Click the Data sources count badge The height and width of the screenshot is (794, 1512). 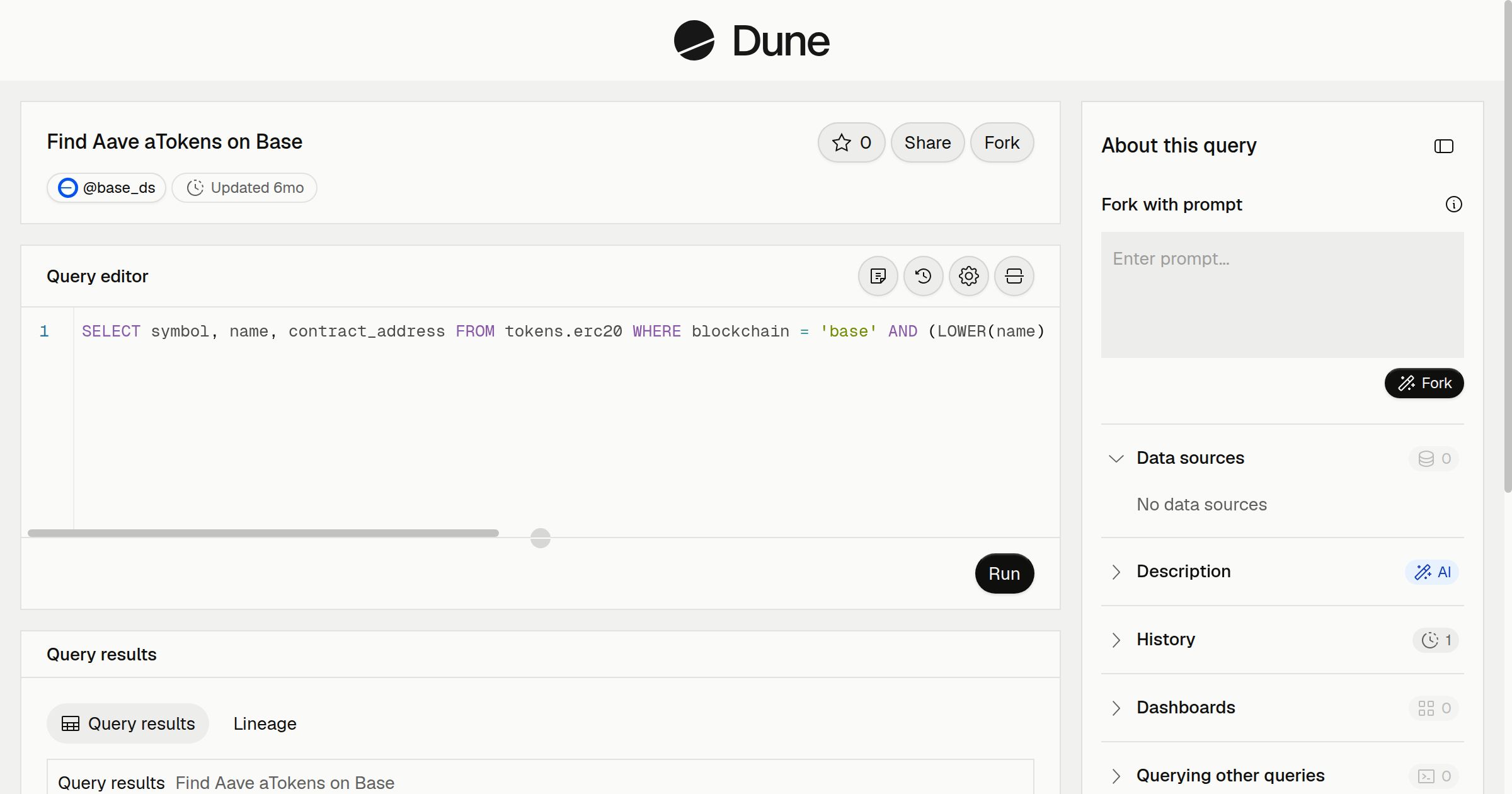1434,458
